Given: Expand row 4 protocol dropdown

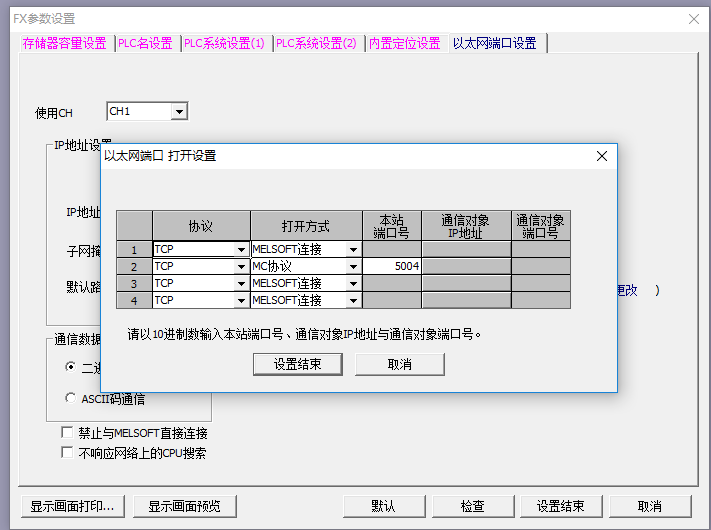Looking at the screenshot, I should tap(241, 300).
